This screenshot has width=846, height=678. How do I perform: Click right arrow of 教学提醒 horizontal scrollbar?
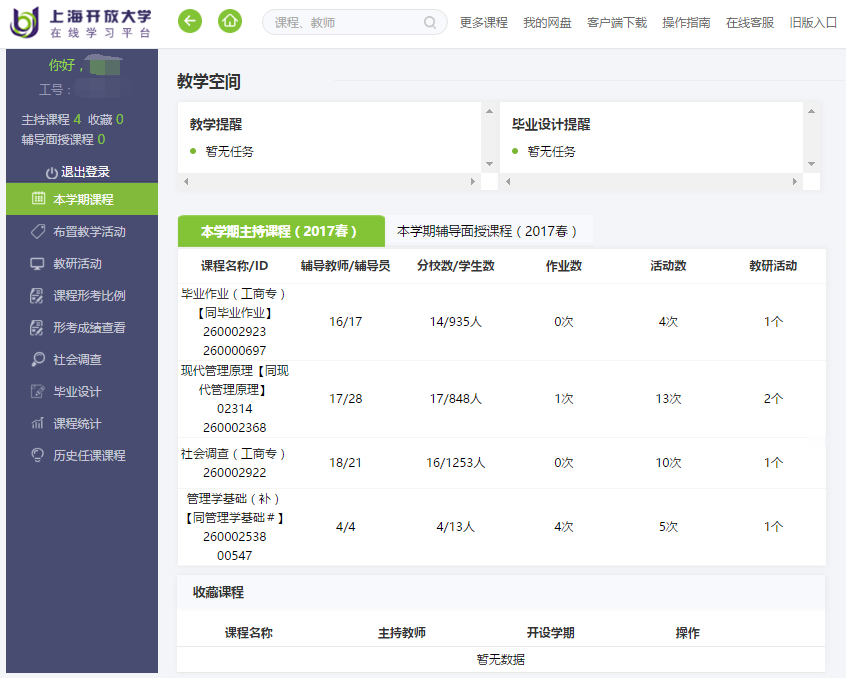[x=473, y=182]
